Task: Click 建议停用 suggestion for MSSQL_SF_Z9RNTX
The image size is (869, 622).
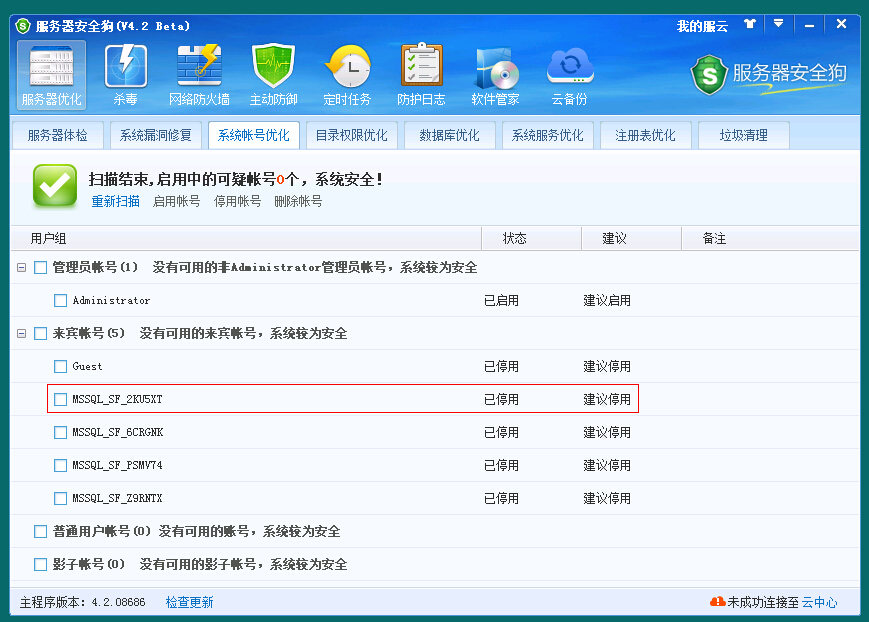Action: [x=607, y=498]
